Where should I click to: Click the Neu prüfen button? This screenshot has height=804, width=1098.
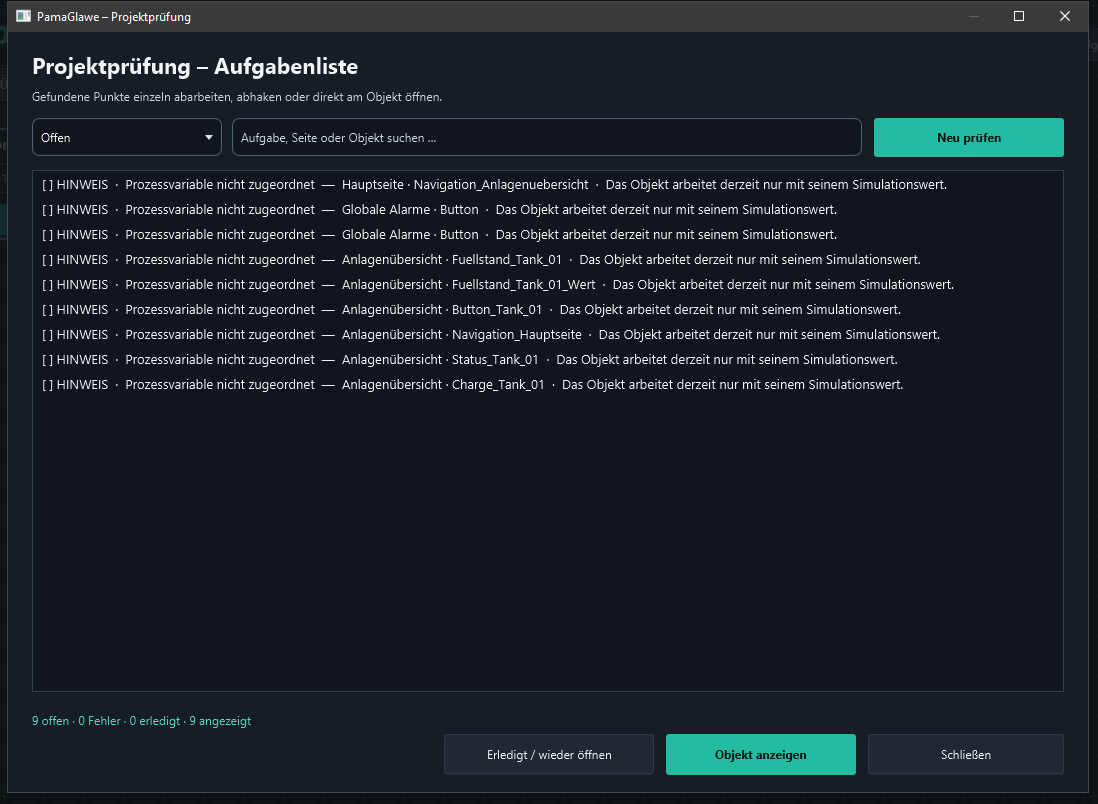tap(968, 137)
